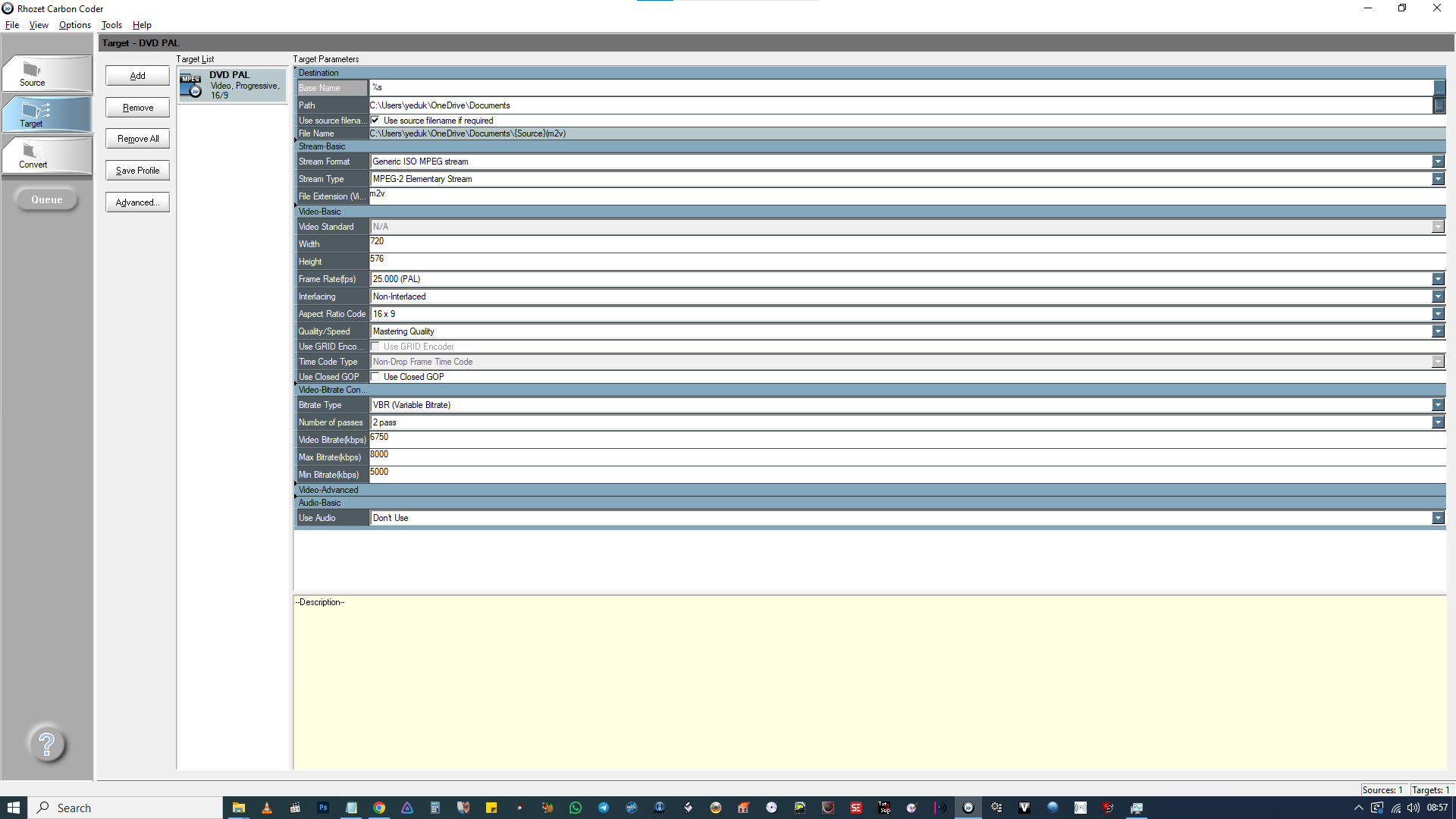Click the Width value field
This screenshot has width=1456, height=819.
point(907,244)
